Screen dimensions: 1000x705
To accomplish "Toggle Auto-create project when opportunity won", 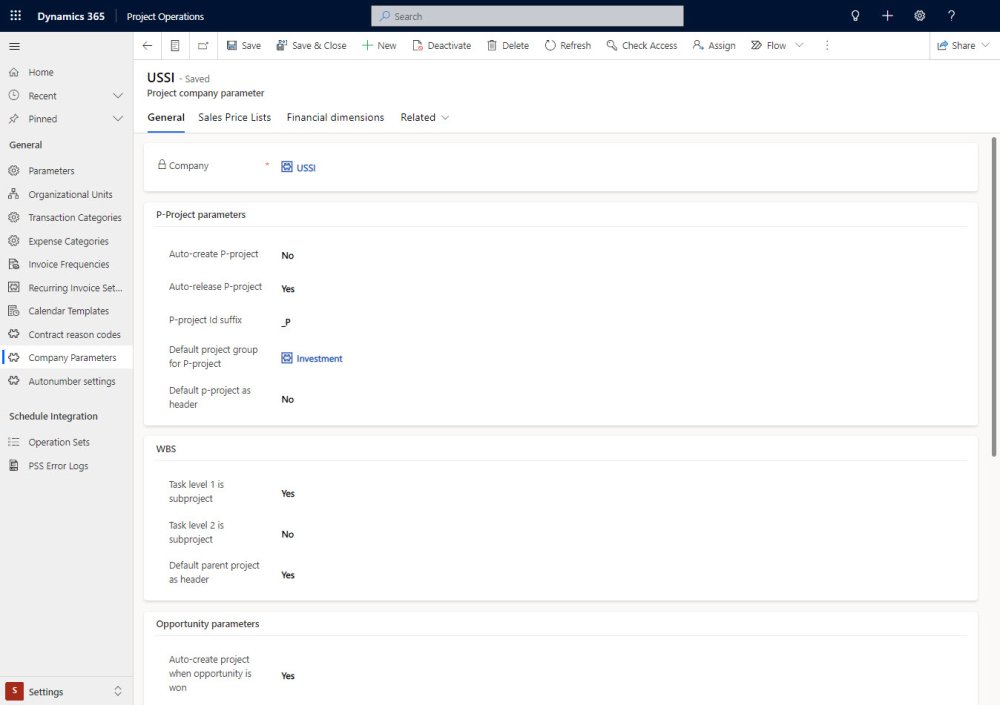I will (x=288, y=676).
